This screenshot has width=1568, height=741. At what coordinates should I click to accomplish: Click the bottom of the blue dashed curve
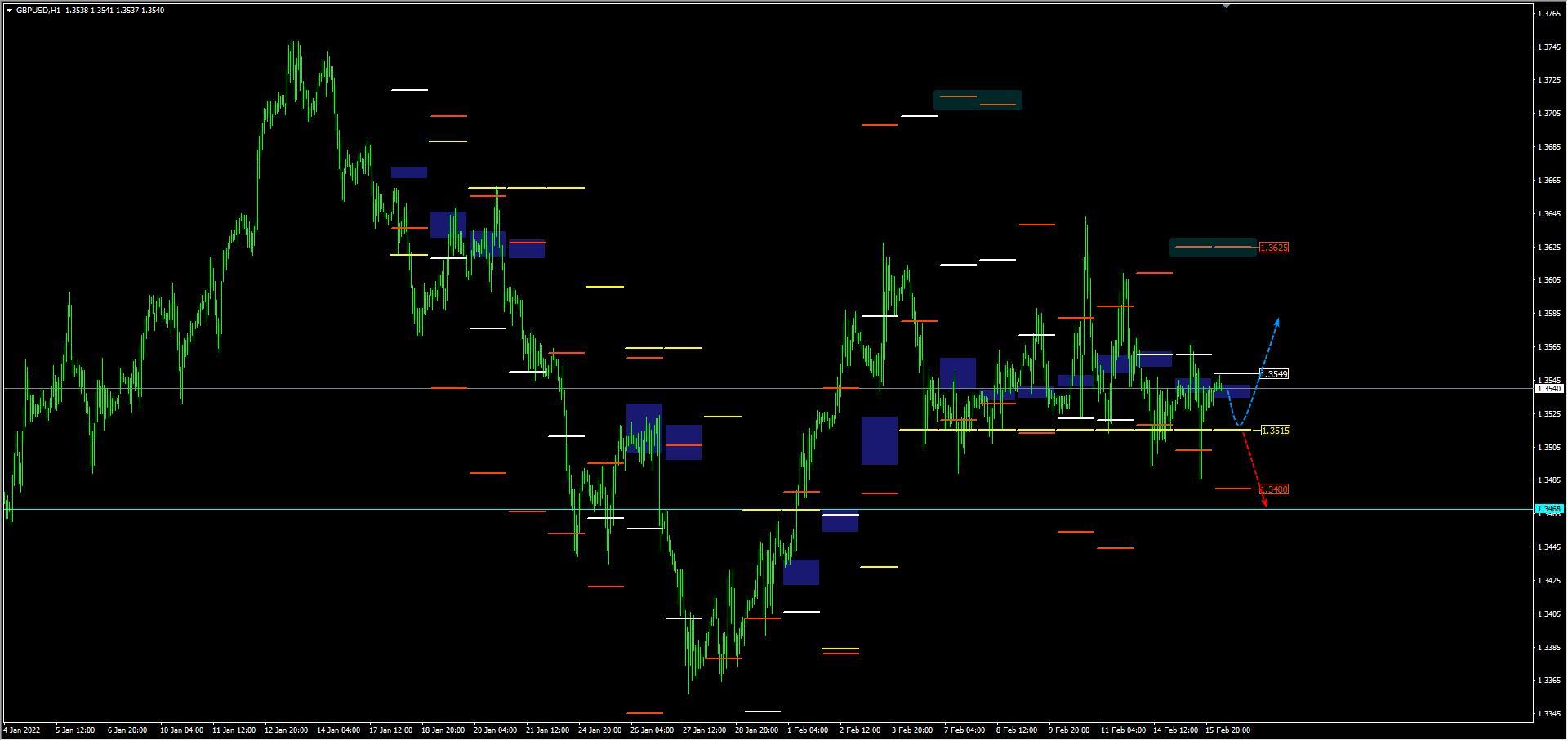[1240, 425]
